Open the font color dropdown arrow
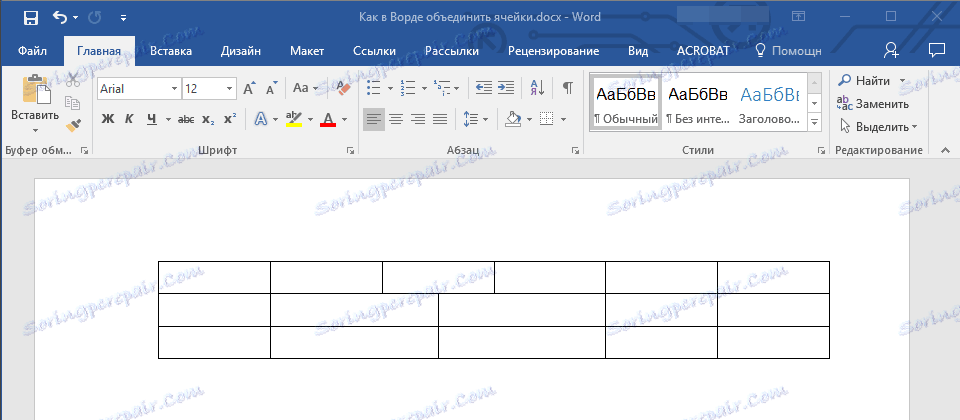 345,119
